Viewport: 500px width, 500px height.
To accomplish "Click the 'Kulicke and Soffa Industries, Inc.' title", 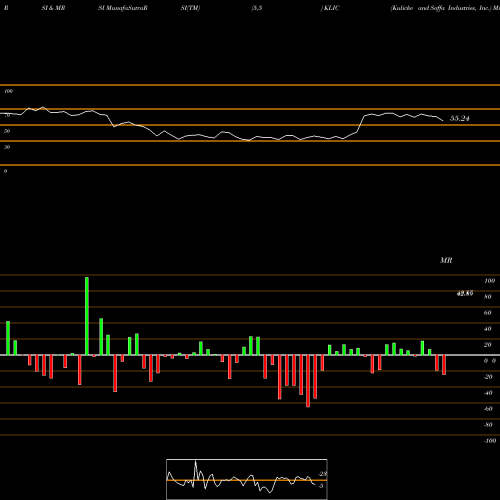I will [x=441, y=8].
